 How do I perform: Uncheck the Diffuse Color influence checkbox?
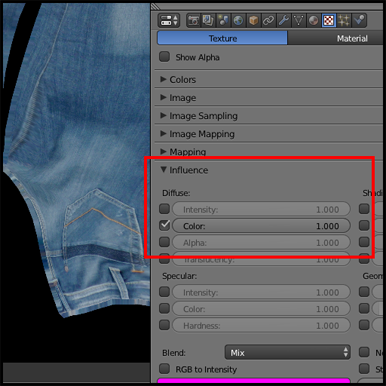click(x=165, y=225)
